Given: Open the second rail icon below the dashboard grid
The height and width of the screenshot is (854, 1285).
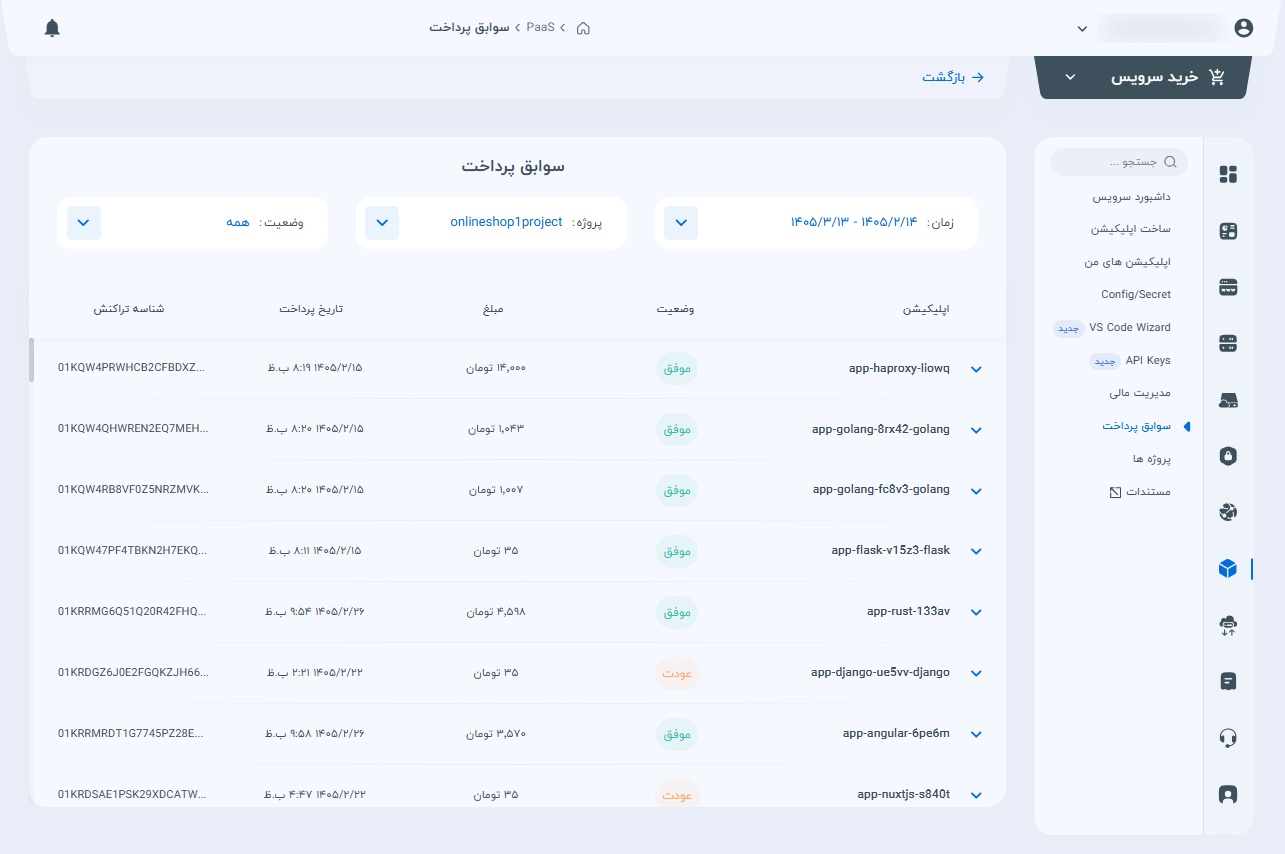Looking at the screenshot, I should pos(1229,232).
